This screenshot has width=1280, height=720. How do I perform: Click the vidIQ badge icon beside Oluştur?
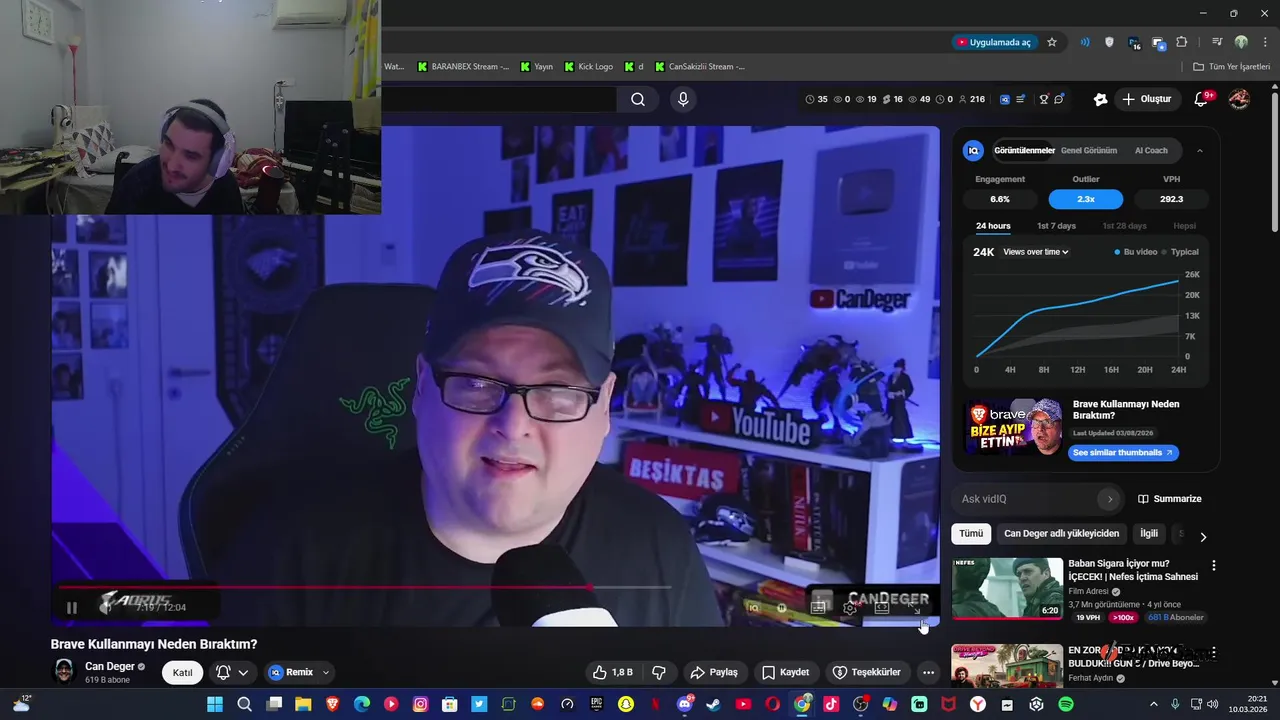1100,99
